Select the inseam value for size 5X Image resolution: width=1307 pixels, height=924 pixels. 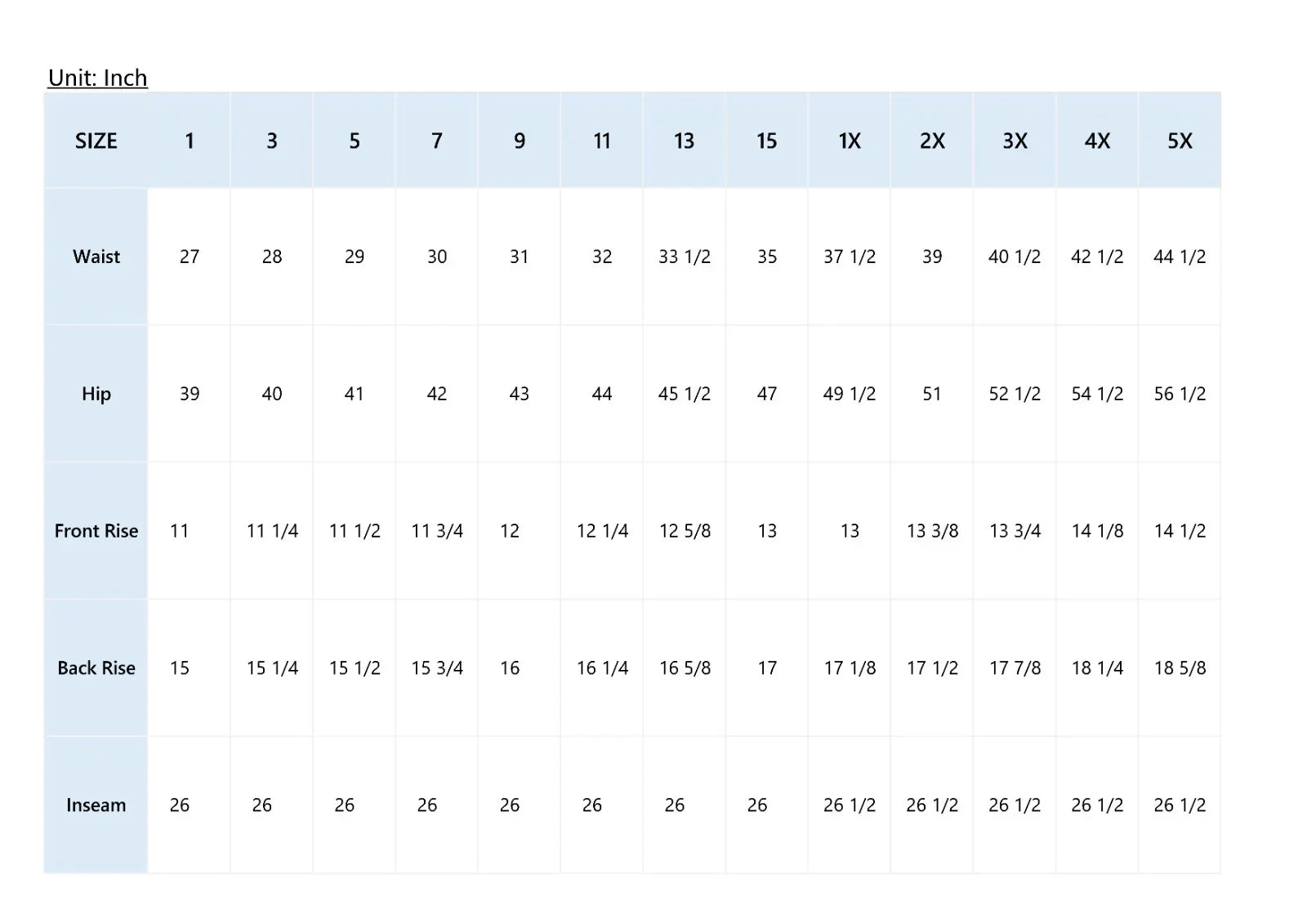click(1180, 806)
